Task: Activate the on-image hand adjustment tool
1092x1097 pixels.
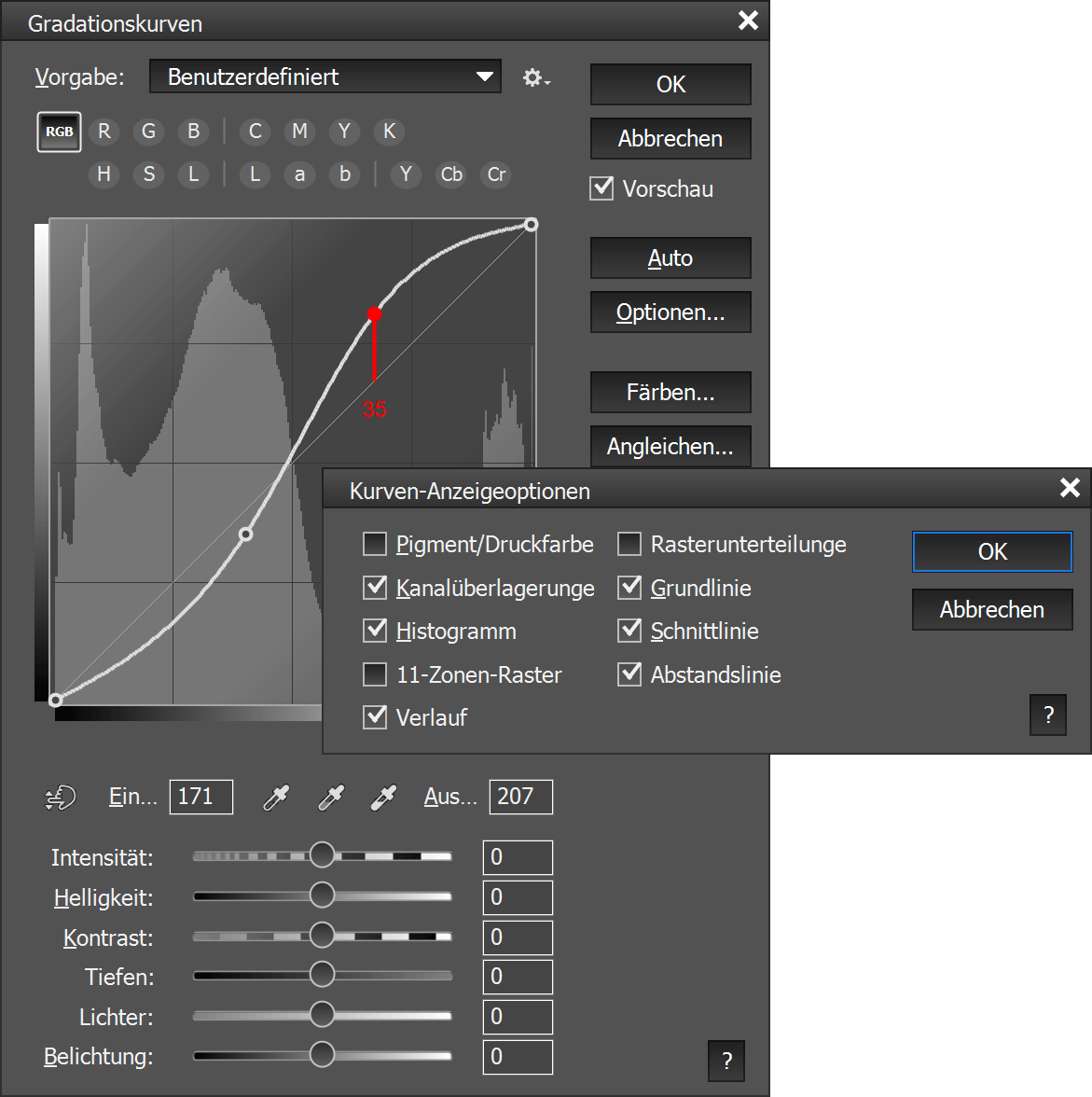Action: click(61, 798)
